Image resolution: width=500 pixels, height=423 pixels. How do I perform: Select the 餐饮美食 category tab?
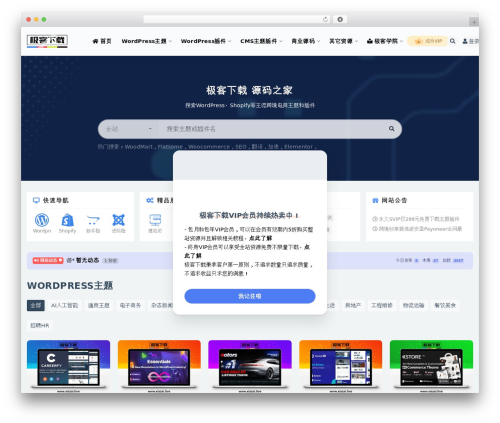(445, 305)
